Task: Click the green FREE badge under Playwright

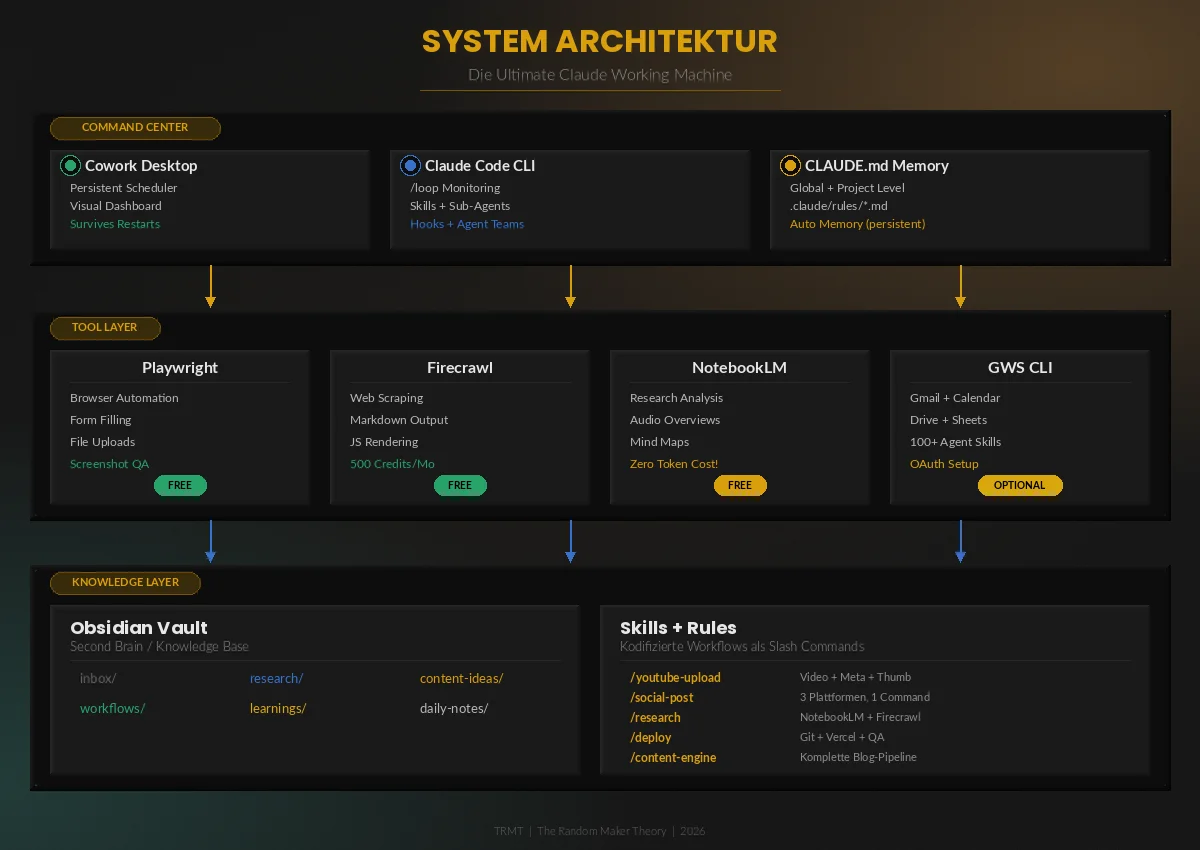Action: (180, 485)
